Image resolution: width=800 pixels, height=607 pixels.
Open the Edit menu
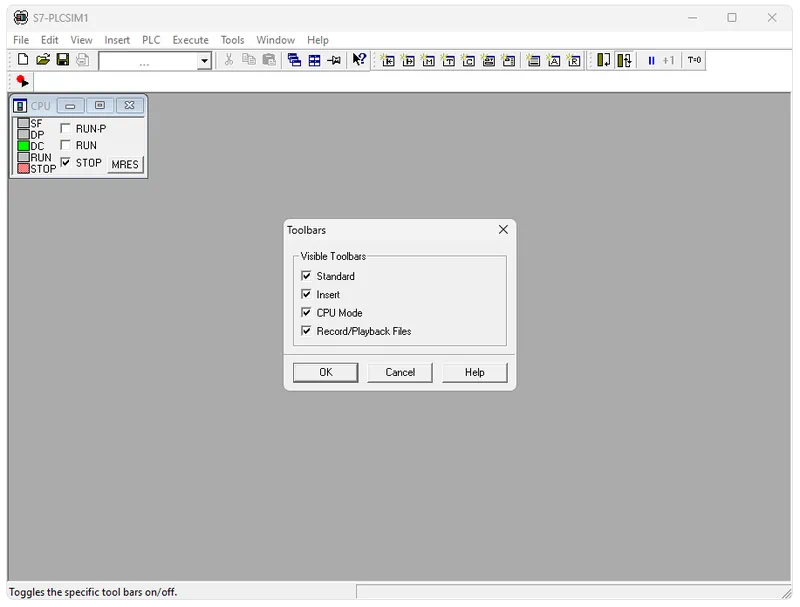point(49,40)
